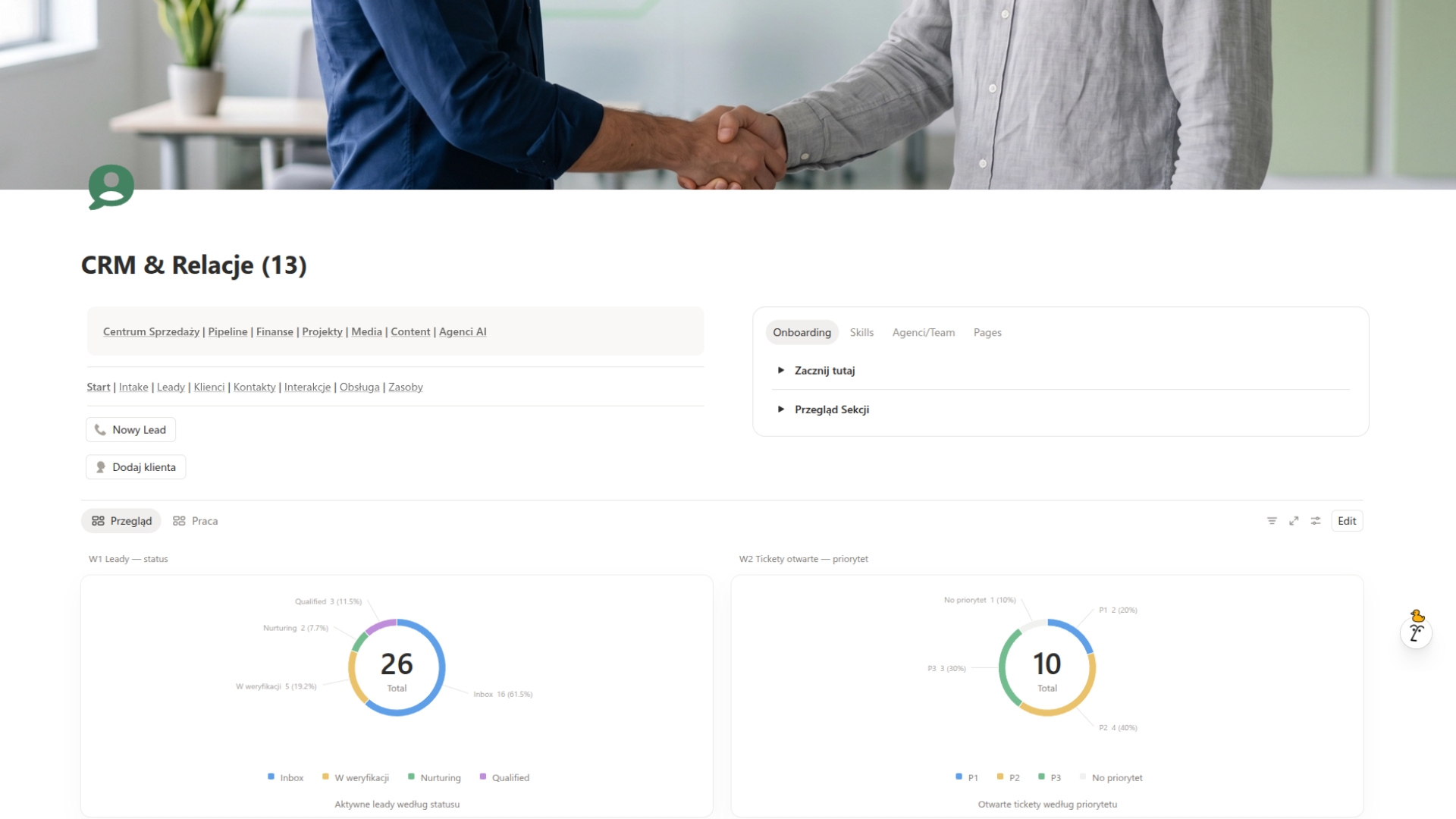
Task: Go to the Klienci link
Action: 209,387
